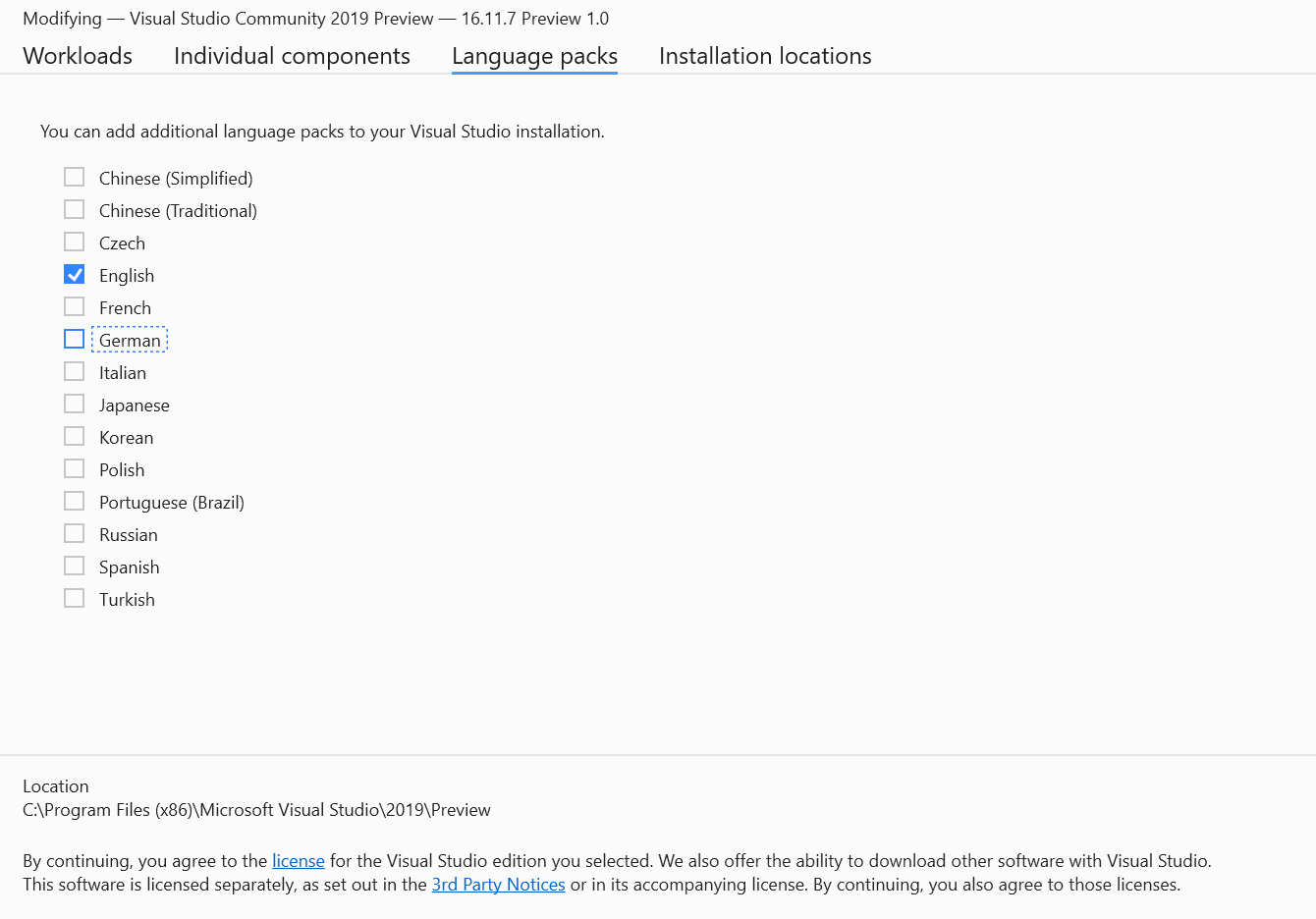Screen dimensions: 1316x919
Task: Select the Japanese language pack
Action: 74,404
